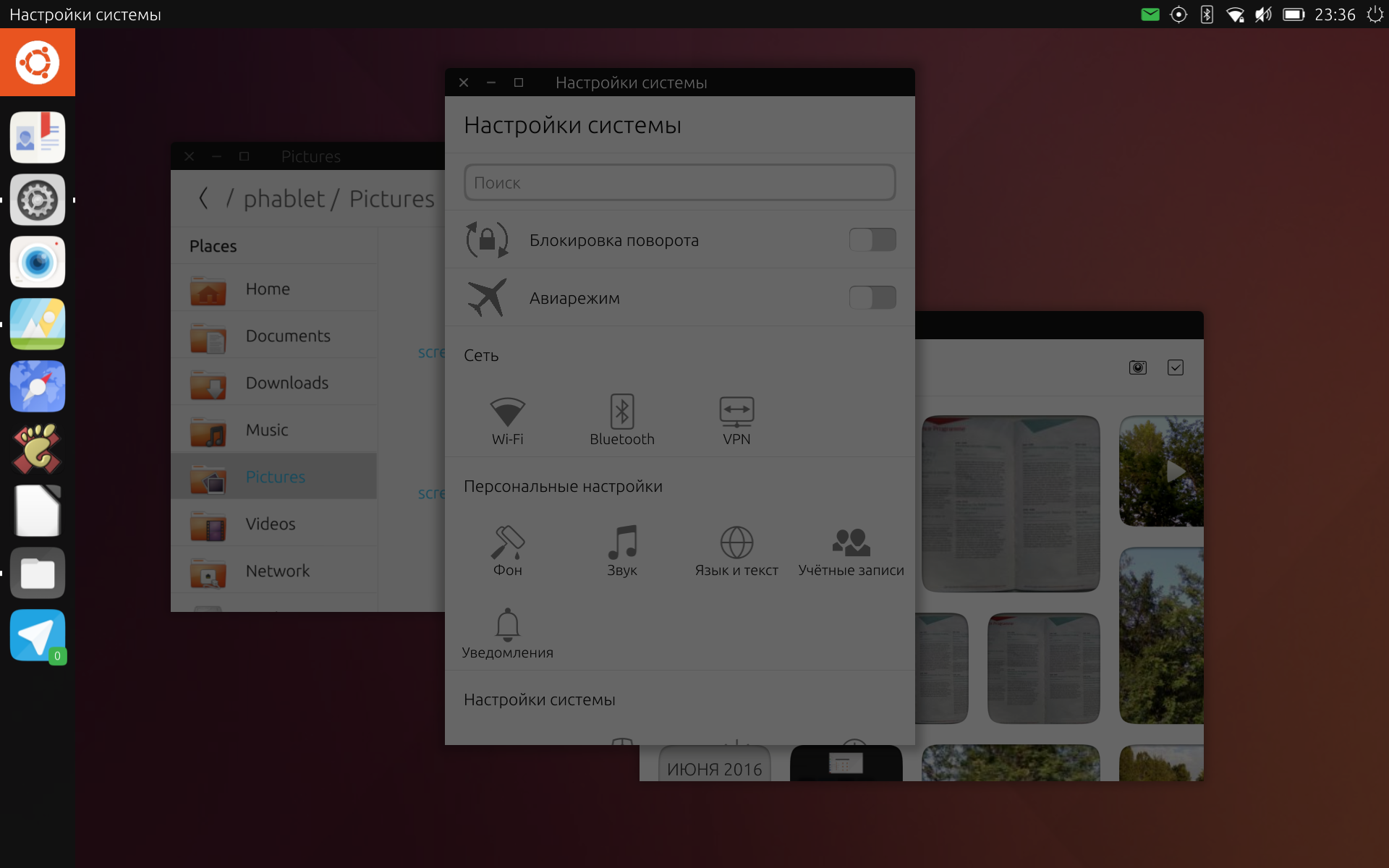Image resolution: width=1389 pixels, height=868 pixels.
Task: Open the sound indicator menu
Action: [x=1263, y=14]
